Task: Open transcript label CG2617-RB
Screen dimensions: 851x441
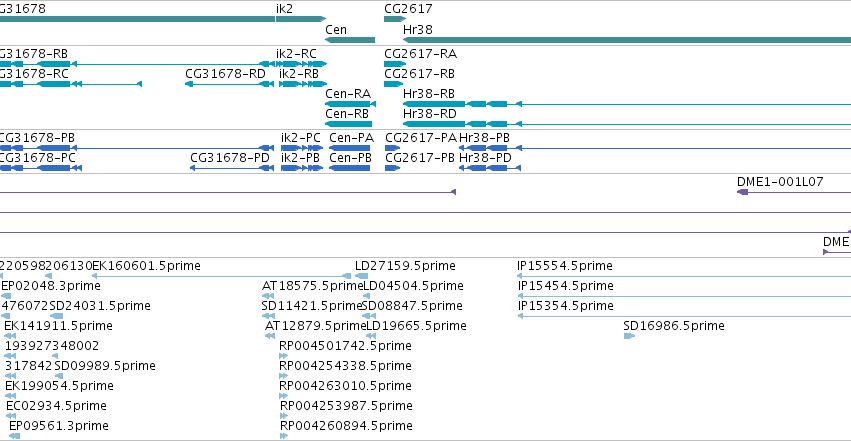Action: coord(420,74)
